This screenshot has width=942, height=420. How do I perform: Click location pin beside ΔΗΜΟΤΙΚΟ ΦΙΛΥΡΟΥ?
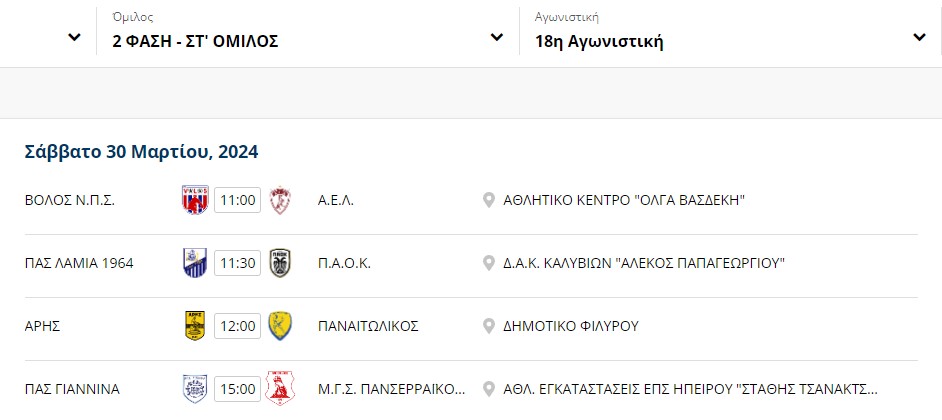coord(489,326)
